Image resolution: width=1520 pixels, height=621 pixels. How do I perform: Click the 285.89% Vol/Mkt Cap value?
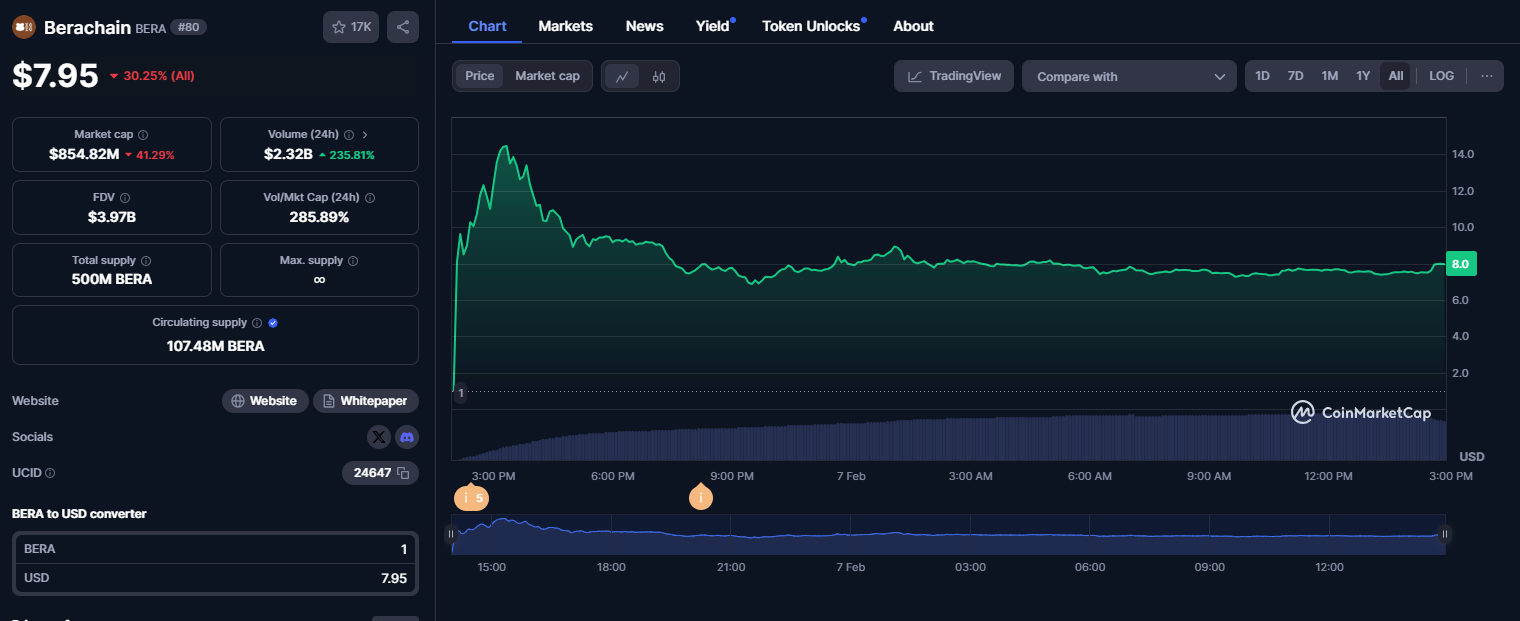[319, 217]
